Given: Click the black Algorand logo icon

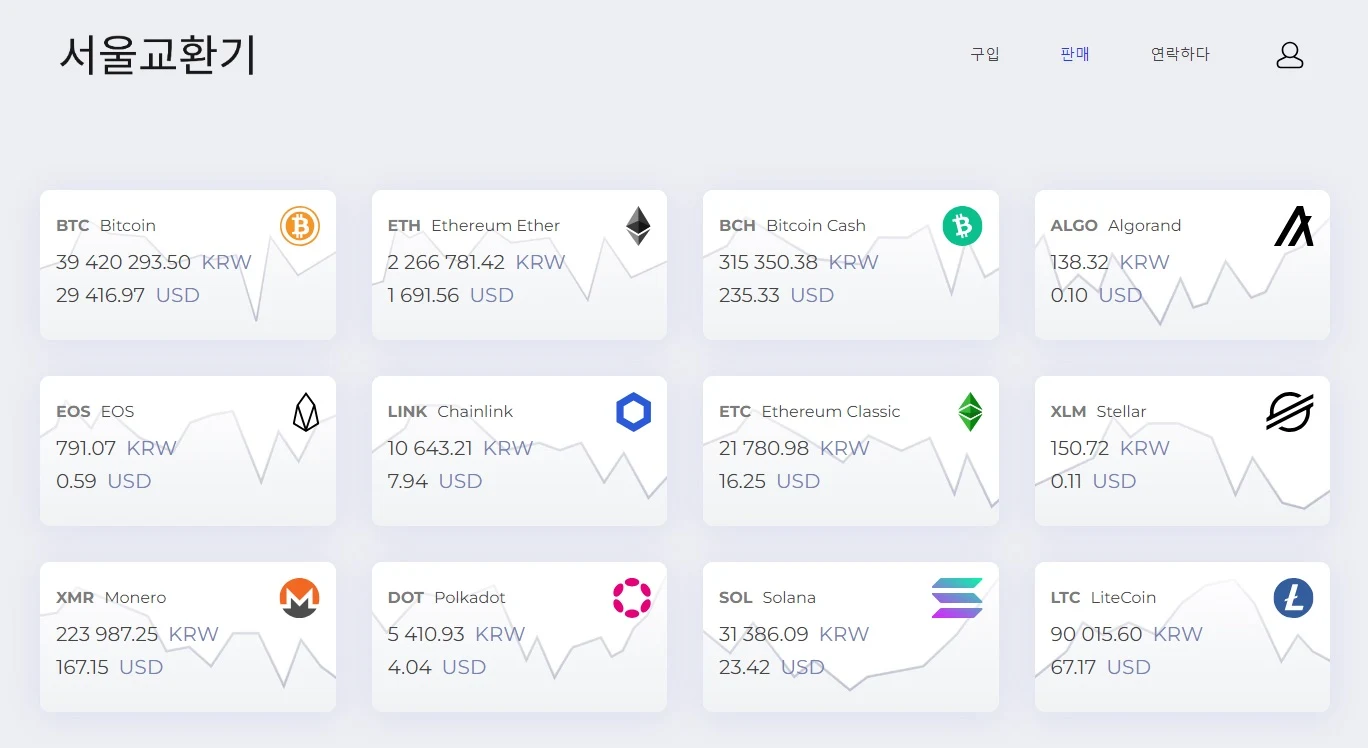Looking at the screenshot, I should pos(1294,226).
